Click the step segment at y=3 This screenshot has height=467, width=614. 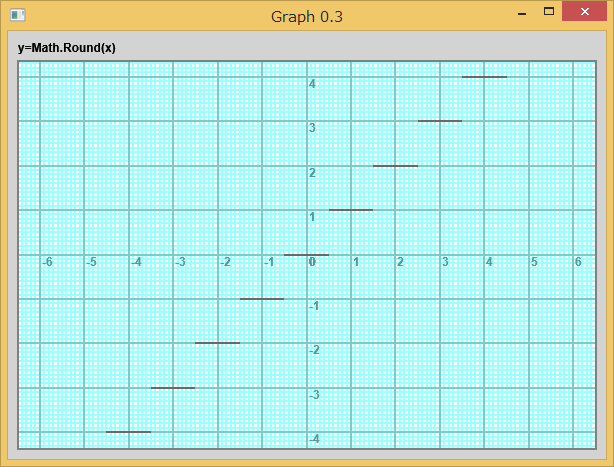tap(440, 121)
